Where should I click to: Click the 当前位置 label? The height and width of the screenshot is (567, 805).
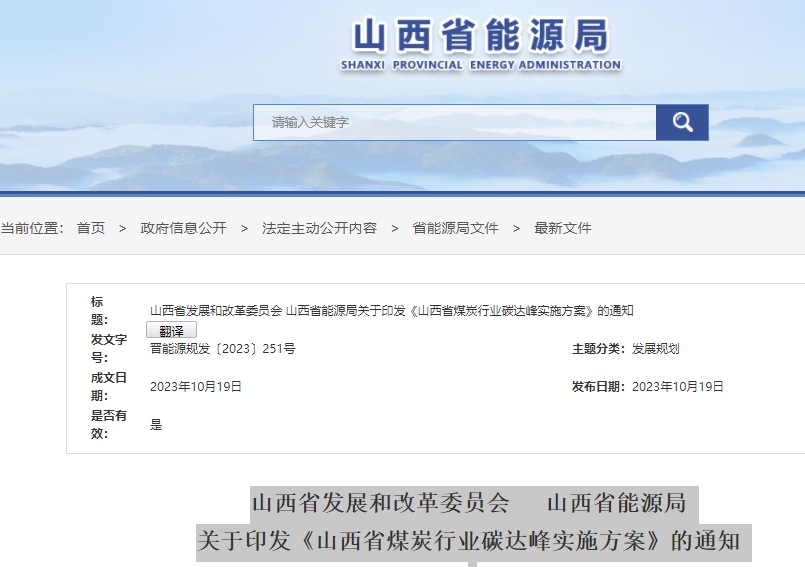click(31, 228)
